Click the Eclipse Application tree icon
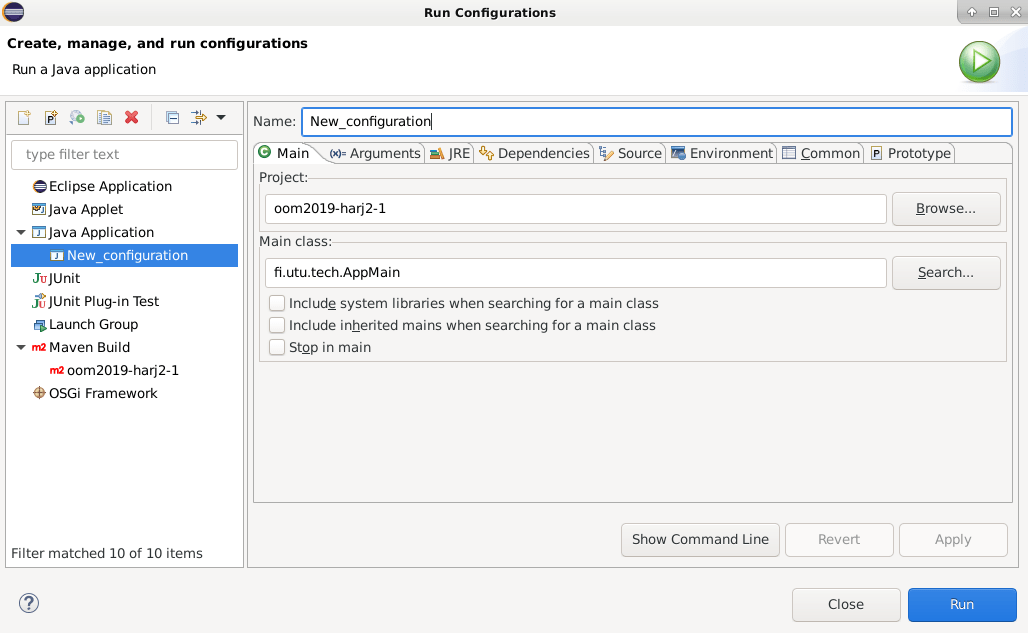Screen dimensions: 1028x633 39,187
